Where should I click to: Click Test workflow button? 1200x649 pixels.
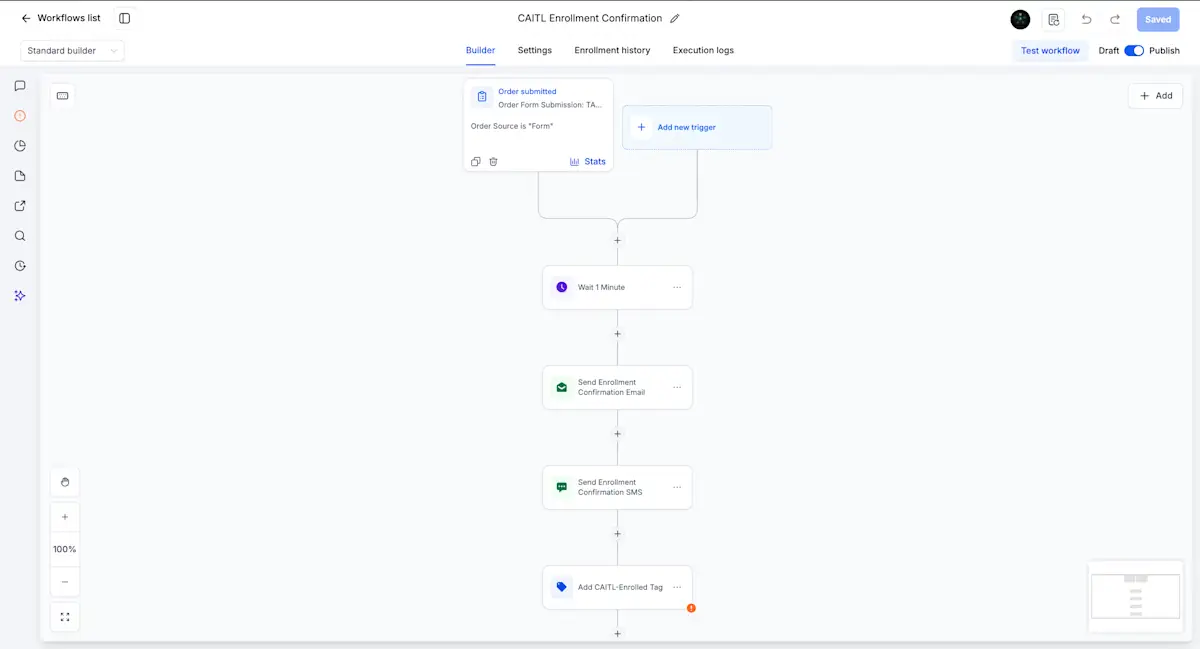pyautogui.click(x=1050, y=50)
